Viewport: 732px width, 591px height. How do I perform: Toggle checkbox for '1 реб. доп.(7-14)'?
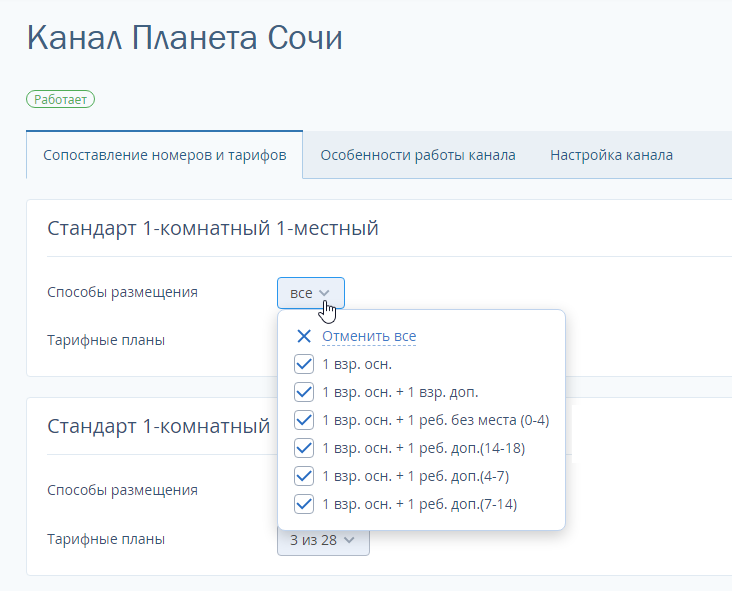(x=304, y=504)
